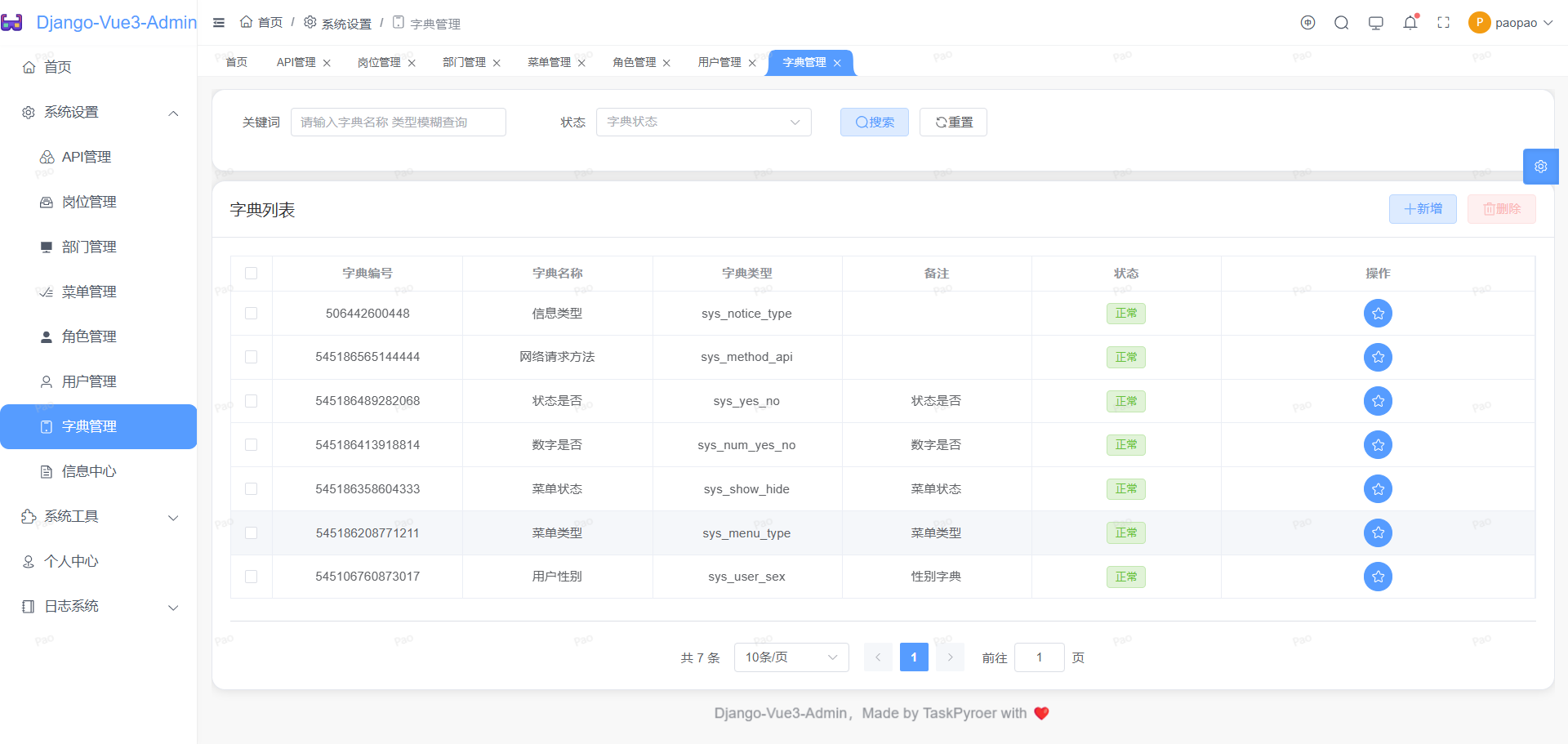
Task: Go to previous page arrow
Action: coord(878,657)
